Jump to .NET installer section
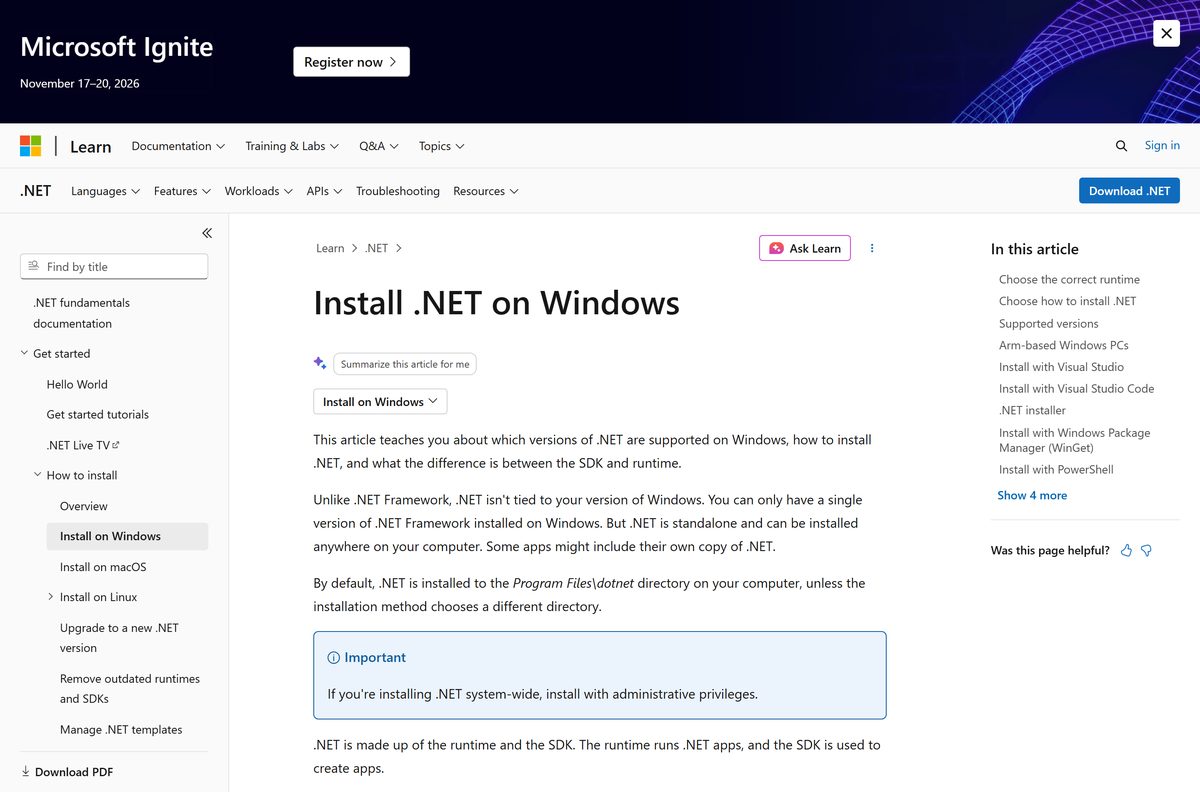The width and height of the screenshot is (1200, 792). pos(1032,410)
